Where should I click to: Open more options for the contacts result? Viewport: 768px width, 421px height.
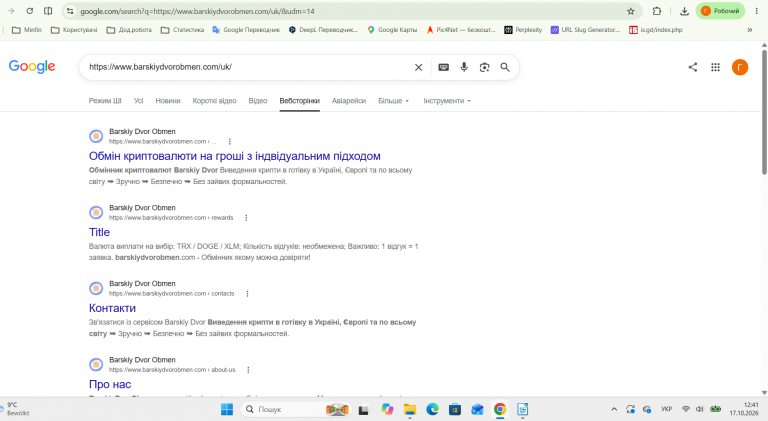click(247, 294)
